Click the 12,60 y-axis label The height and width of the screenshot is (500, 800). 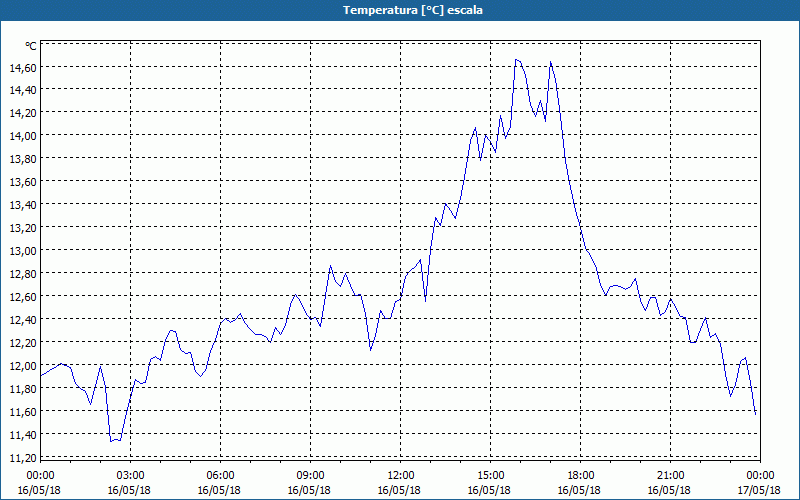(x=23, y=296)
